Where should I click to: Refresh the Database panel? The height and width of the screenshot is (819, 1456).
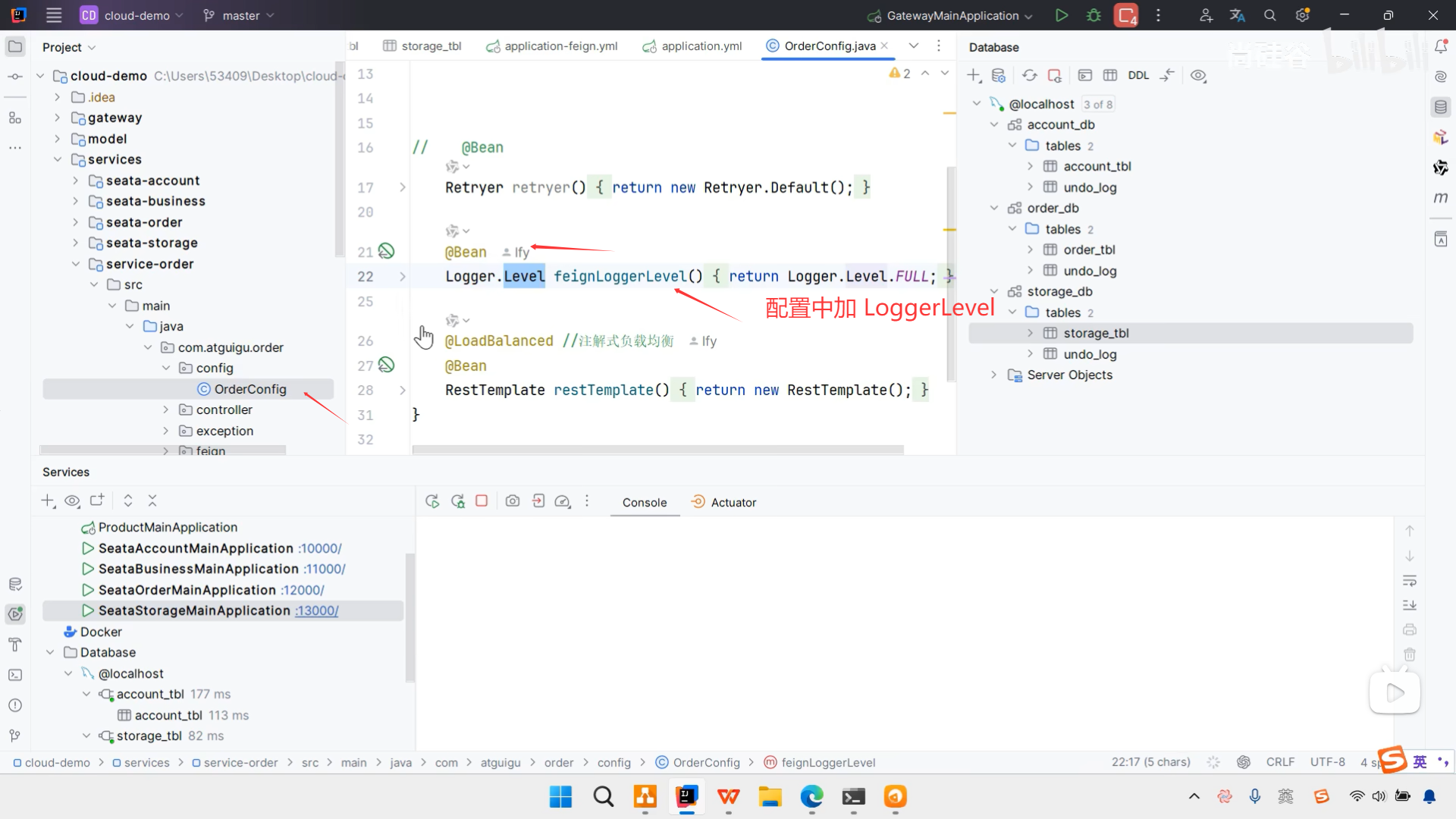click(1029, 75)
